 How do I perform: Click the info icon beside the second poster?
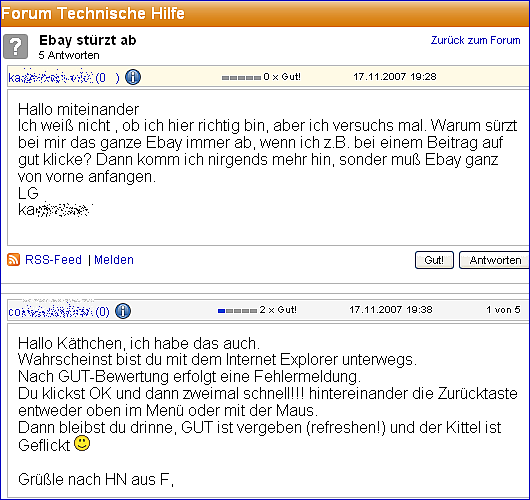coord(123,311)
